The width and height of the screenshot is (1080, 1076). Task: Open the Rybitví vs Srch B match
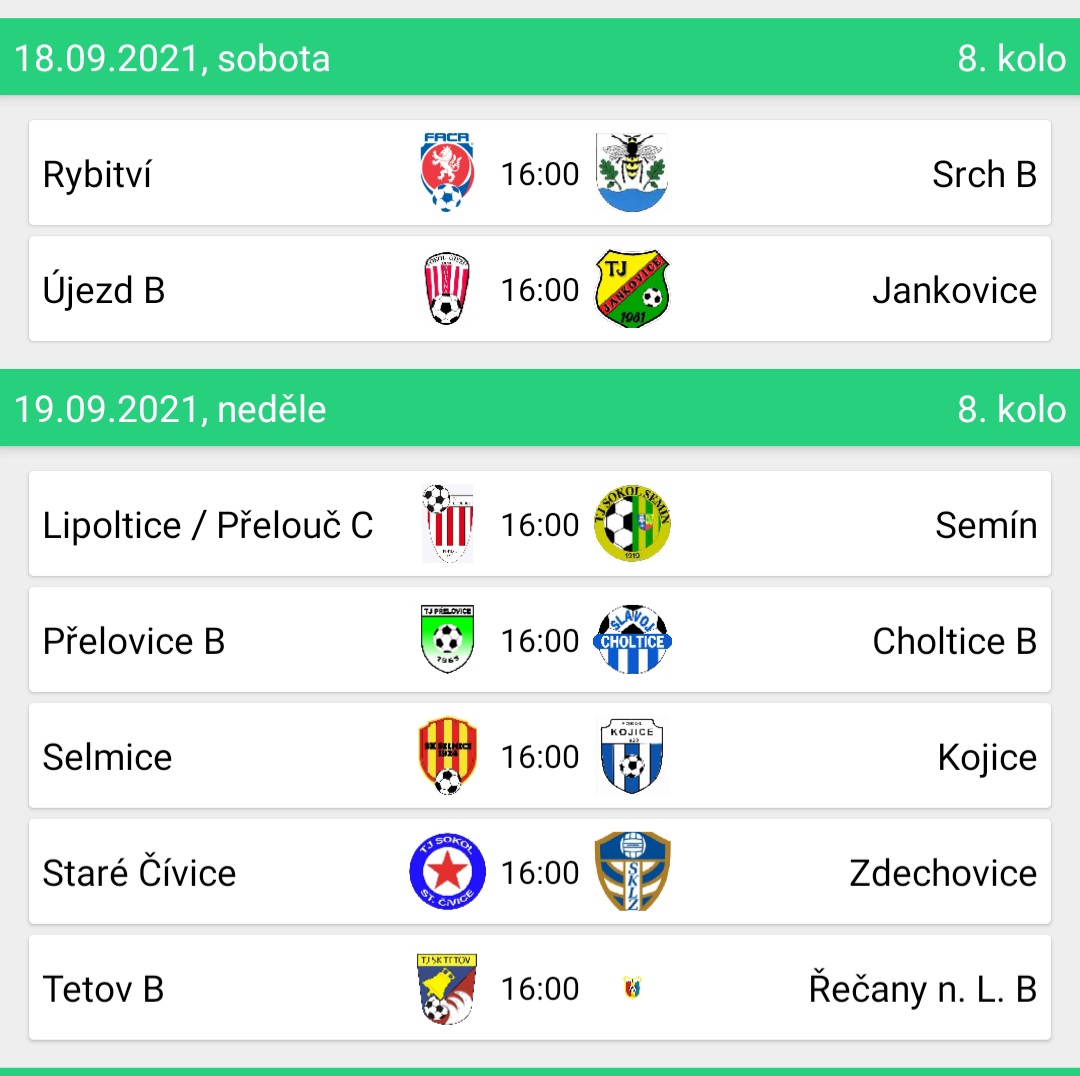540,172
